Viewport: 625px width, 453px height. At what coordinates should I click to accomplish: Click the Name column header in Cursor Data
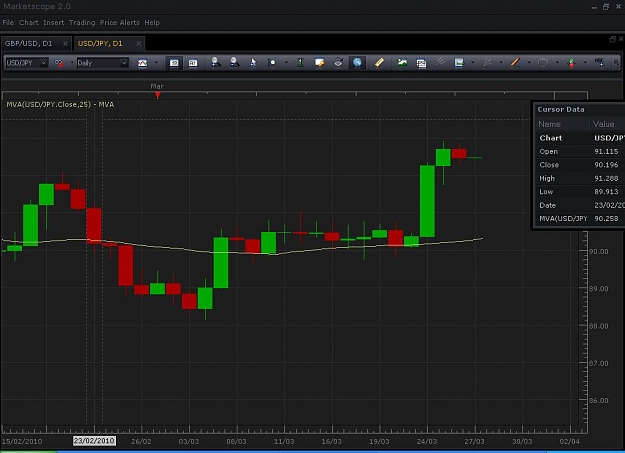coord(549,124)
